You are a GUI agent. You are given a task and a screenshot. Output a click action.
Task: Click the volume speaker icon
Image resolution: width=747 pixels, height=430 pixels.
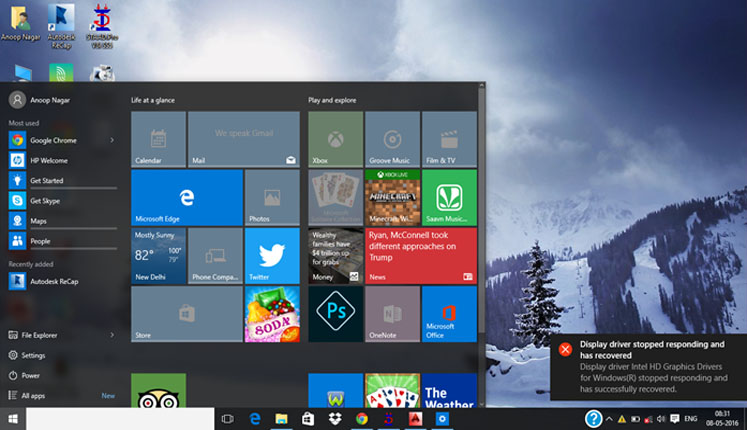click(x=661, y=419)
